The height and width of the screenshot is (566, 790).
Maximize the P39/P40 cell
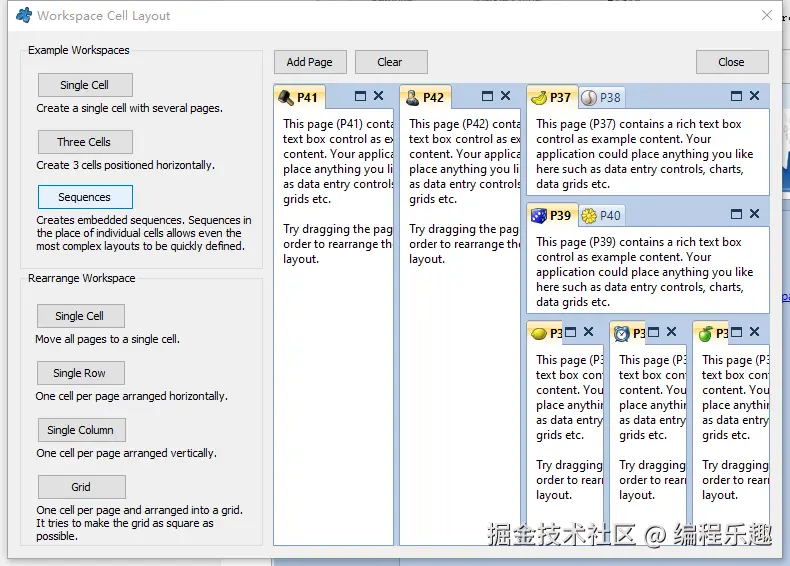(x=736, y=214)
